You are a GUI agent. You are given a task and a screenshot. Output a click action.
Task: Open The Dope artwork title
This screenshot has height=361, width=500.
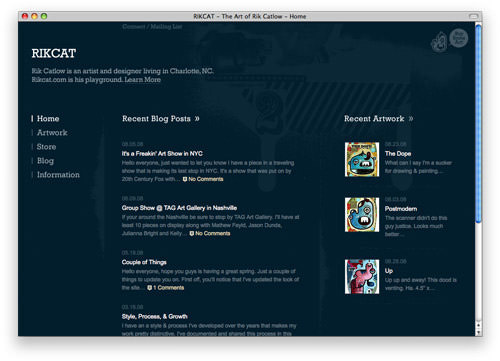(x=398, y=154)
